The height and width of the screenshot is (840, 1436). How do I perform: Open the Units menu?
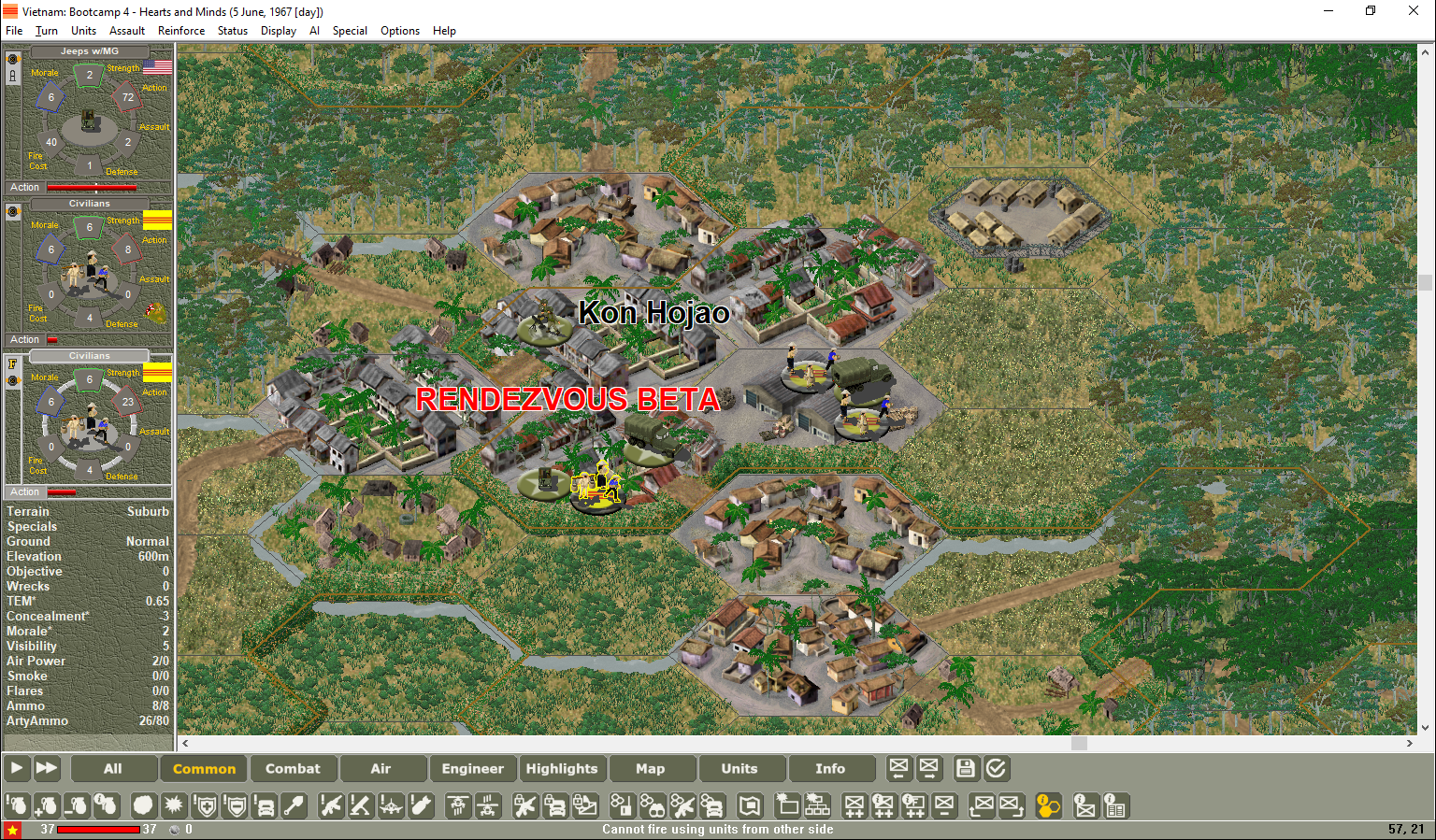[x=83, y=31]
